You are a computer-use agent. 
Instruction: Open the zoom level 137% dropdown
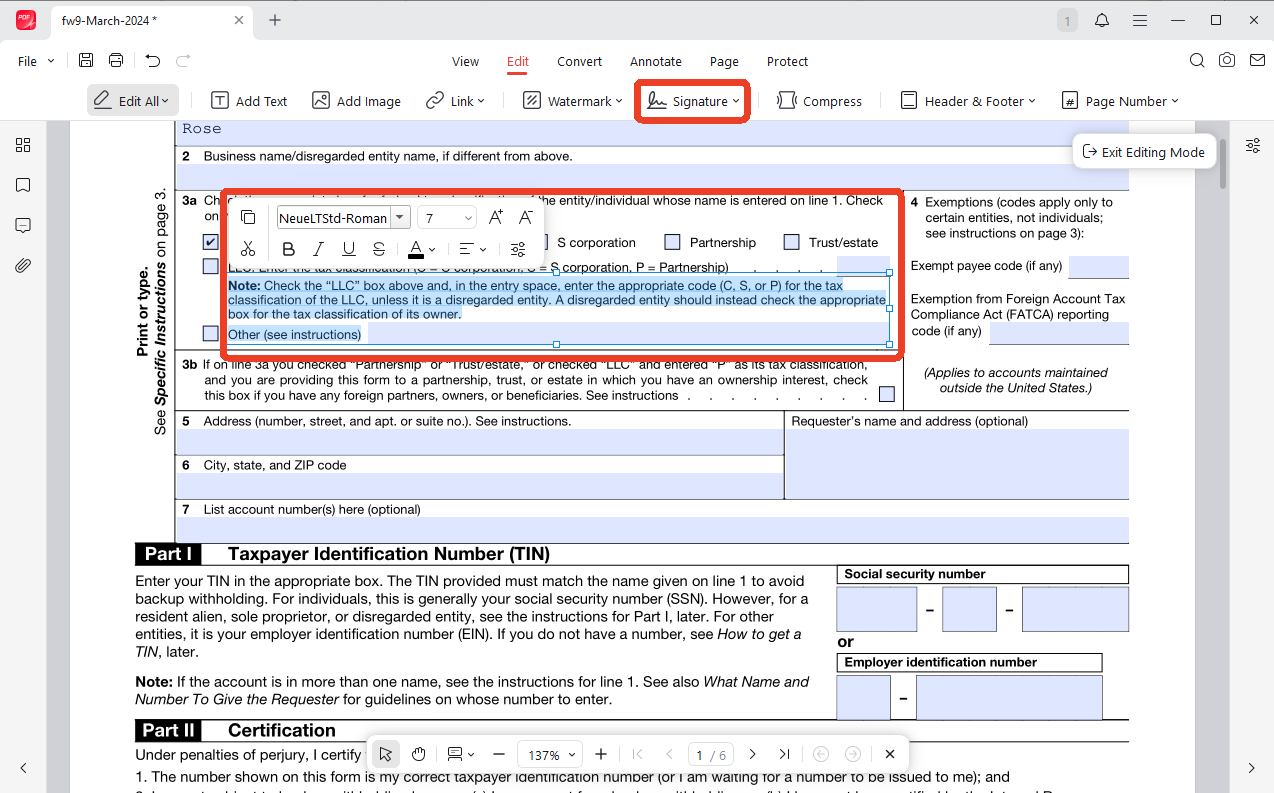point(549,755)
